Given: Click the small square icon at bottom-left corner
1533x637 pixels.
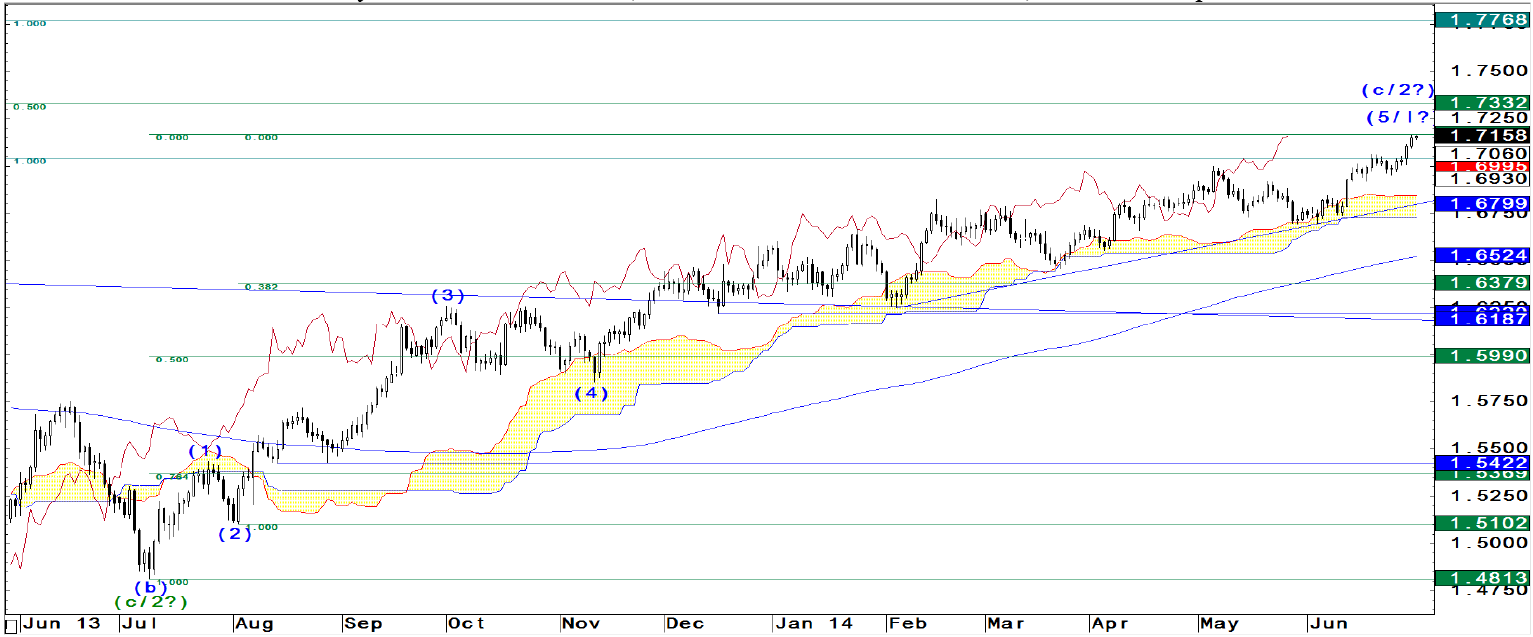Looking at the screenshot, I should (x=10, y=626).
